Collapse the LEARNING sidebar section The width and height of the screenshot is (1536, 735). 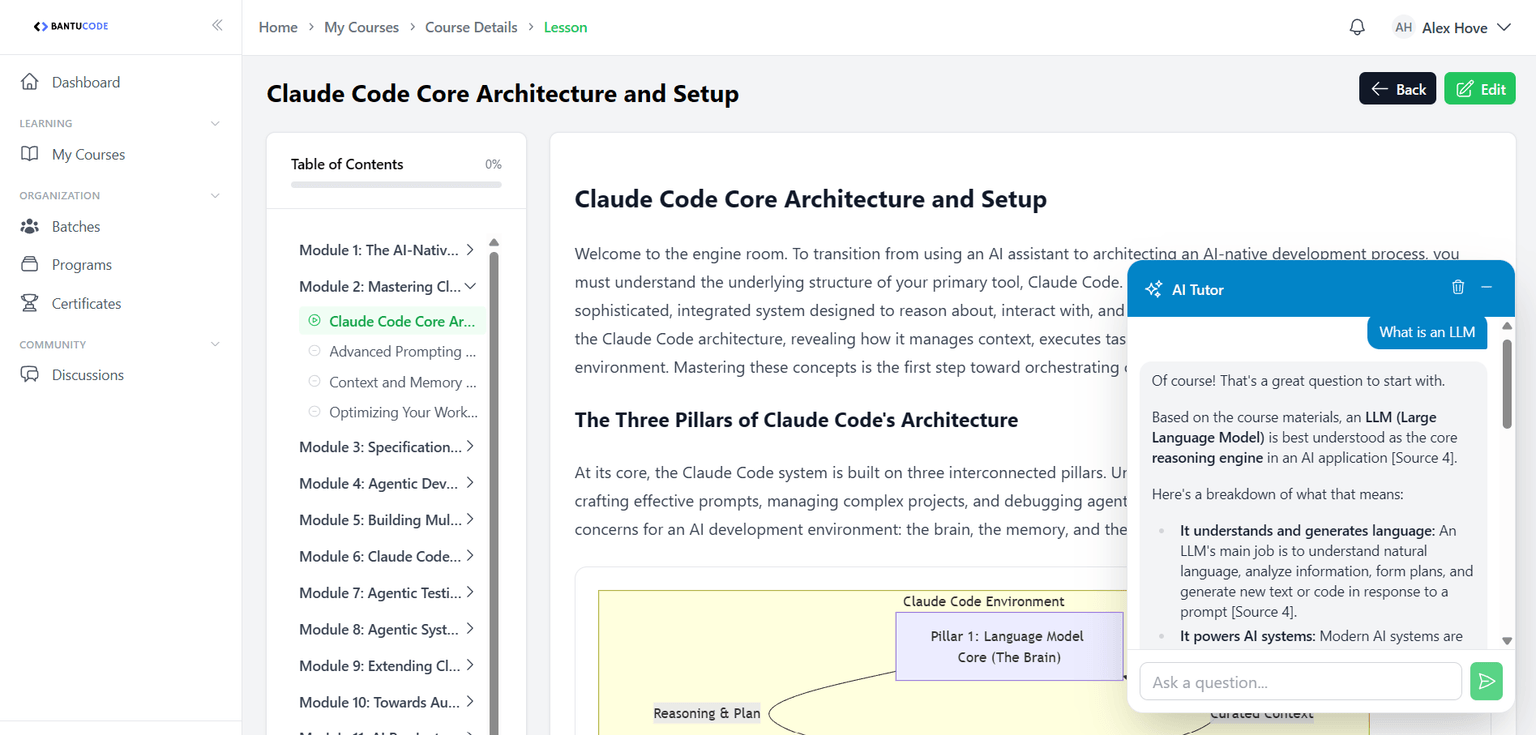(215, 123)
